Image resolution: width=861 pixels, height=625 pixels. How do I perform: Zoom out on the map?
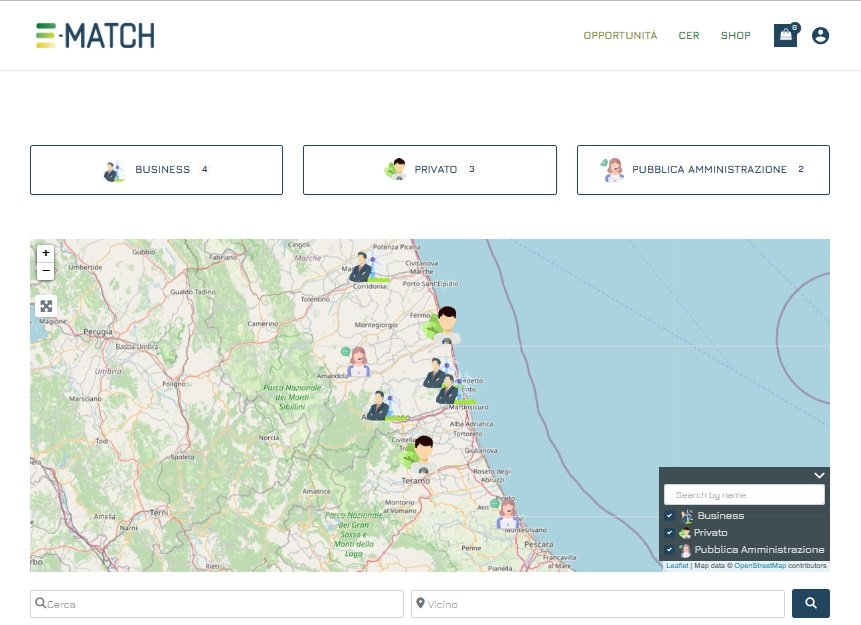(46, 271)
